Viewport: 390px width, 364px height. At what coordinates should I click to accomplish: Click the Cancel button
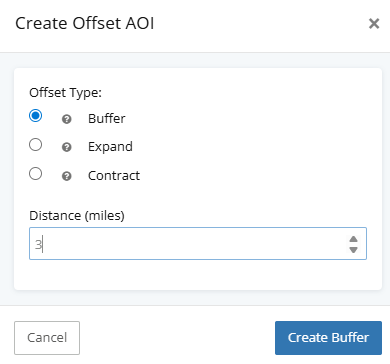47,338
